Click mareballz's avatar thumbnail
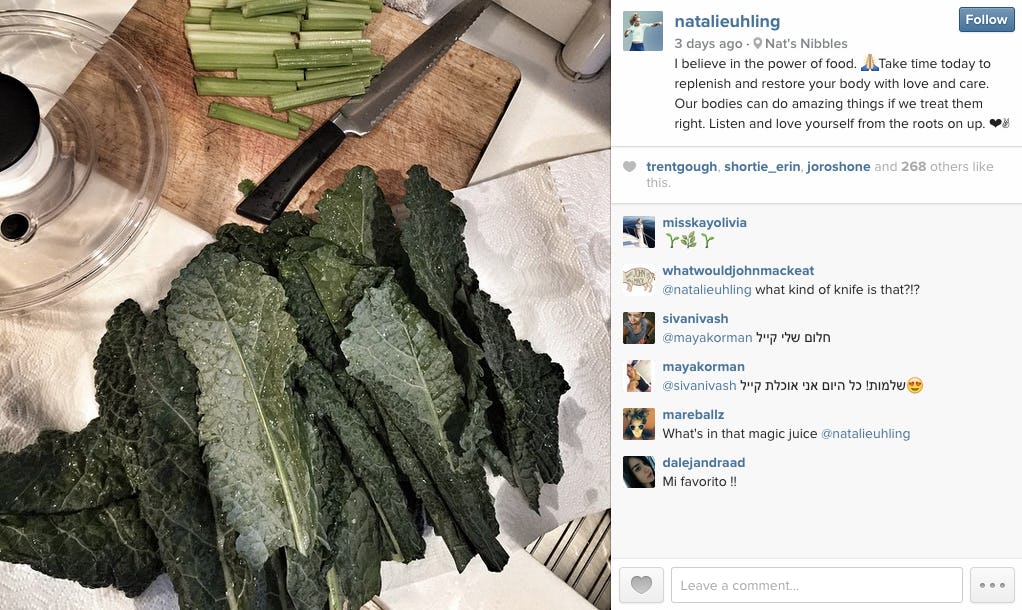Screen dimensions: 1022x610 (639, 424)
